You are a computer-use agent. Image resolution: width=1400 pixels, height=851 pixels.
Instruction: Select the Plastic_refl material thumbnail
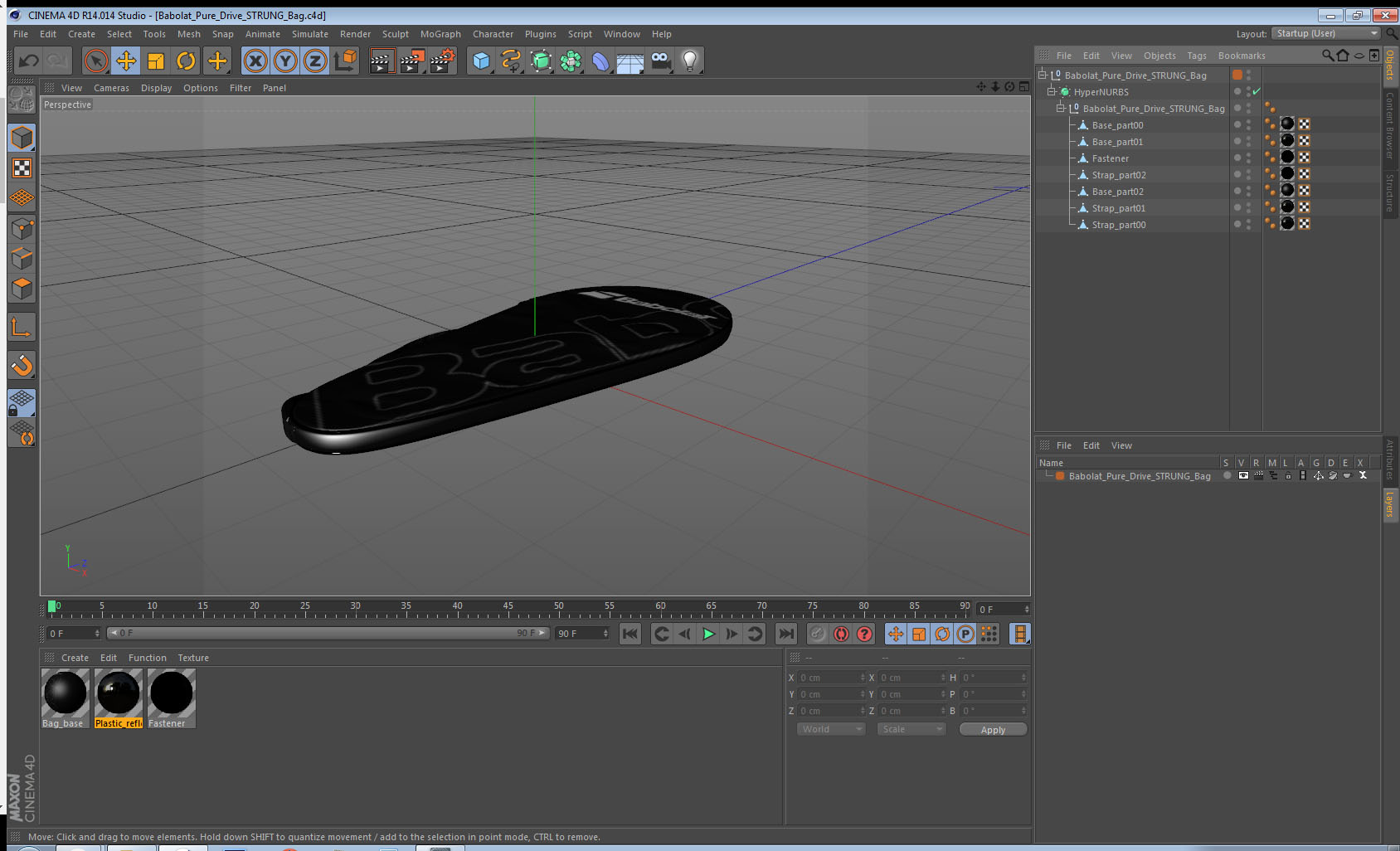(x=119, y=693)
